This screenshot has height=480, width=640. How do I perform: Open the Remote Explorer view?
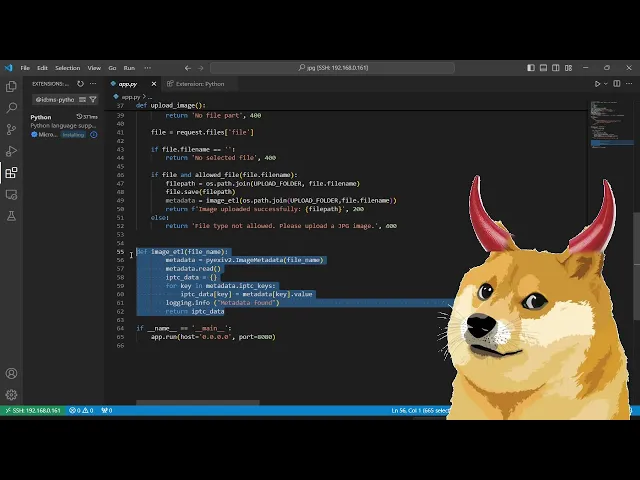11,195
